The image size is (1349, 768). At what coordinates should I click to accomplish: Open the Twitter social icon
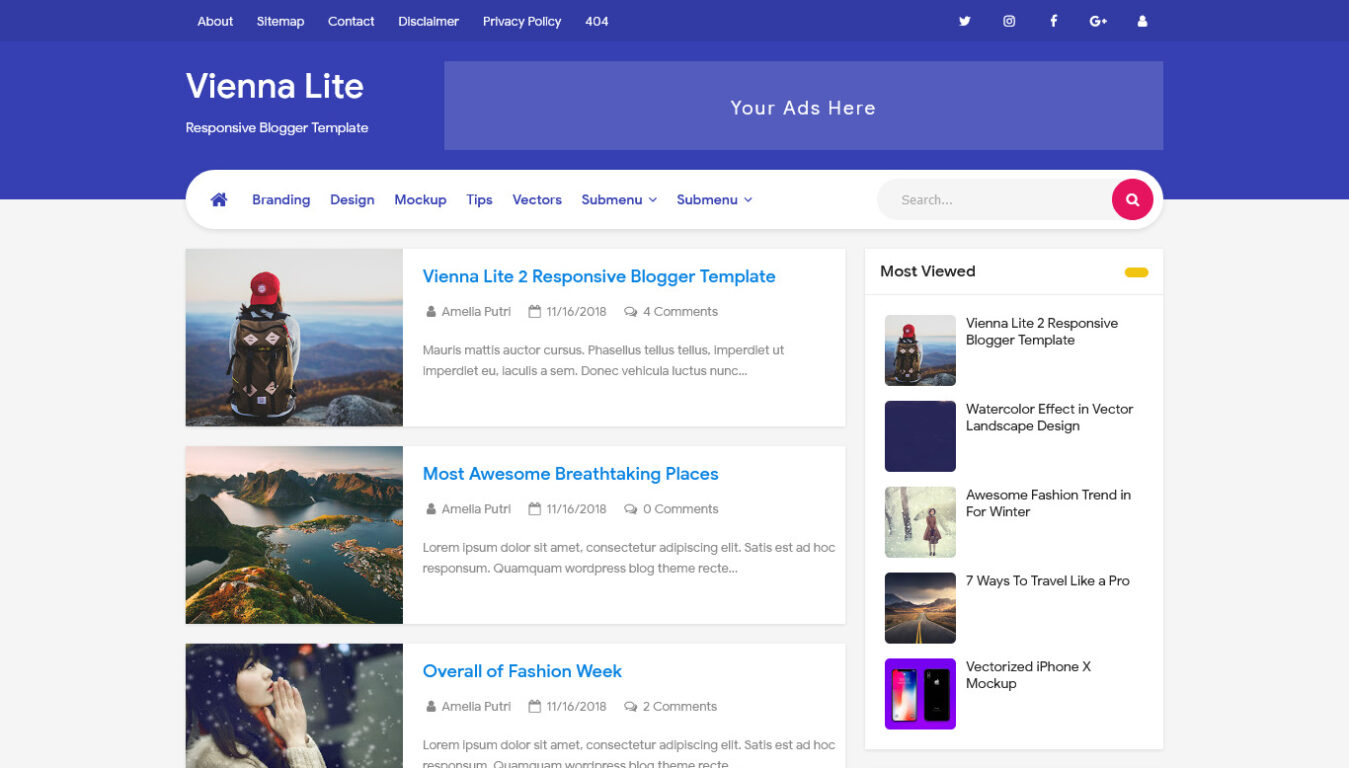(964, 21)
